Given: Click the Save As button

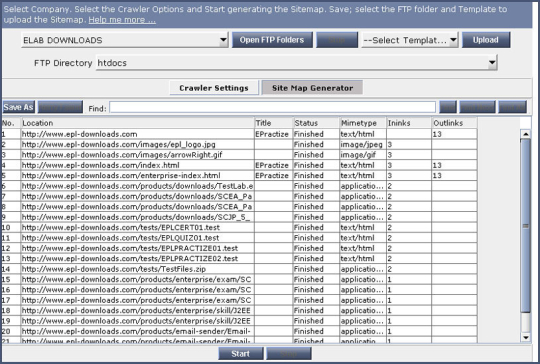Looking at the screenshot, I should pos(18,107).
